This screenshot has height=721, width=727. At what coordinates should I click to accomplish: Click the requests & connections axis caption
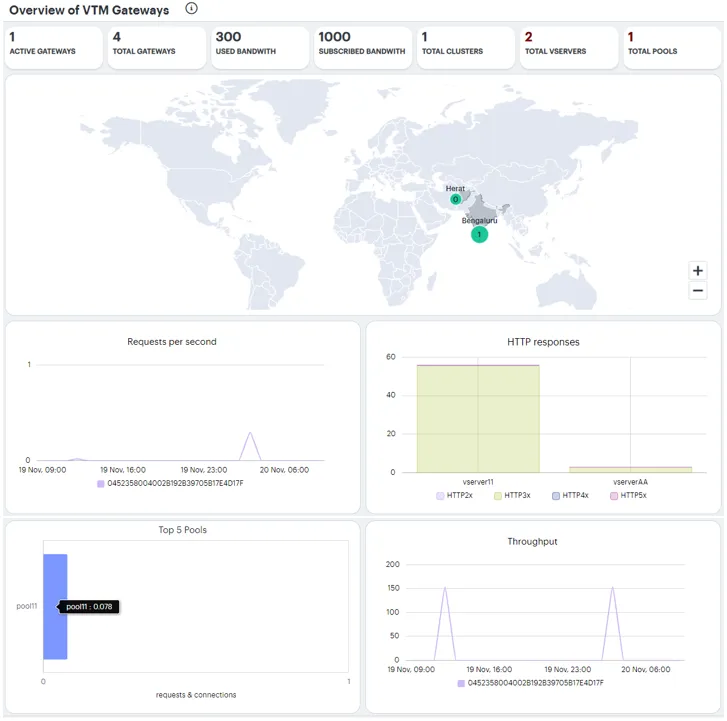point(196,695)
